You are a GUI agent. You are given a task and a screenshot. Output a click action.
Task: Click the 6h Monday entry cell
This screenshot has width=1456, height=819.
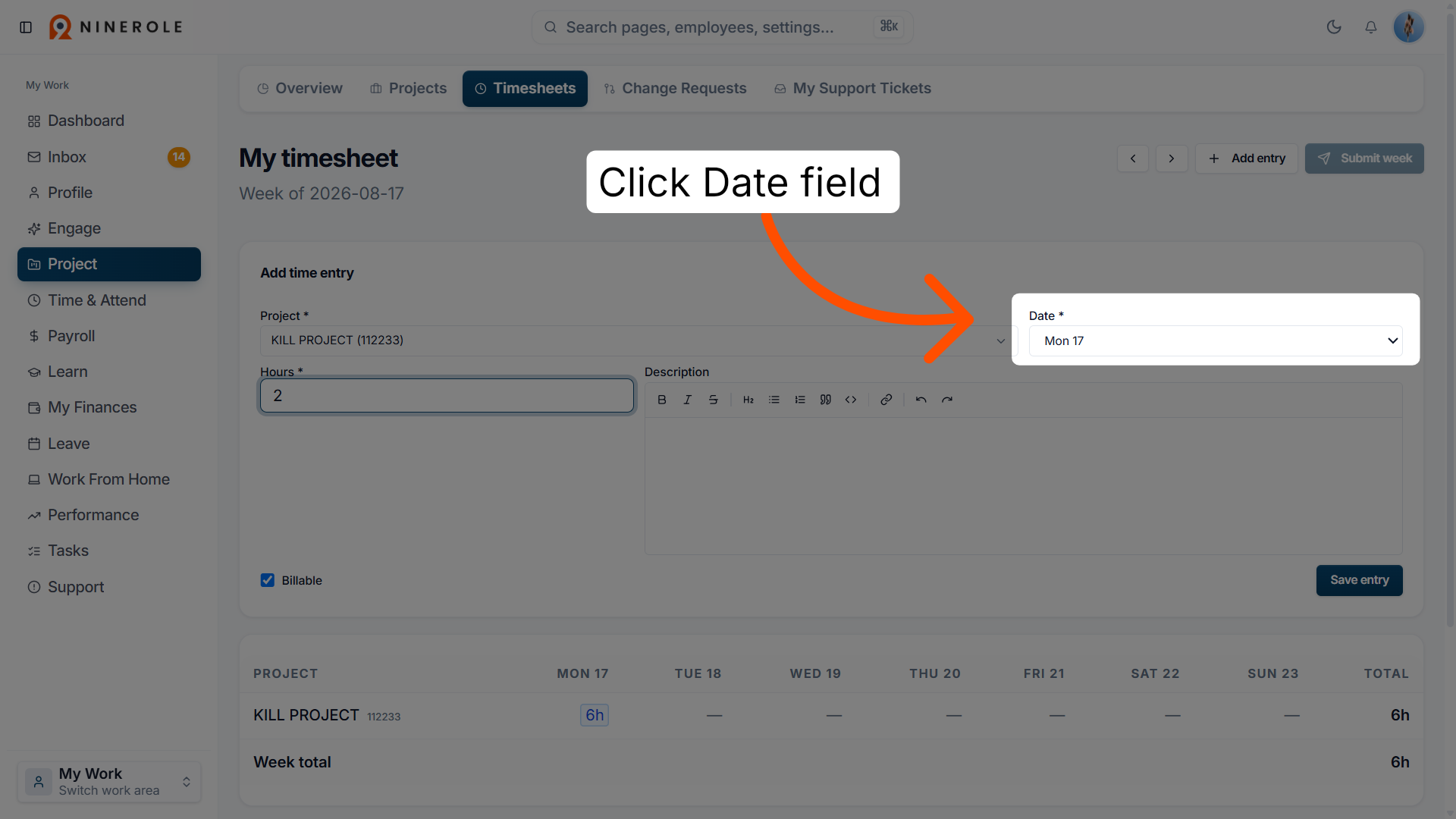pos(595,715)
